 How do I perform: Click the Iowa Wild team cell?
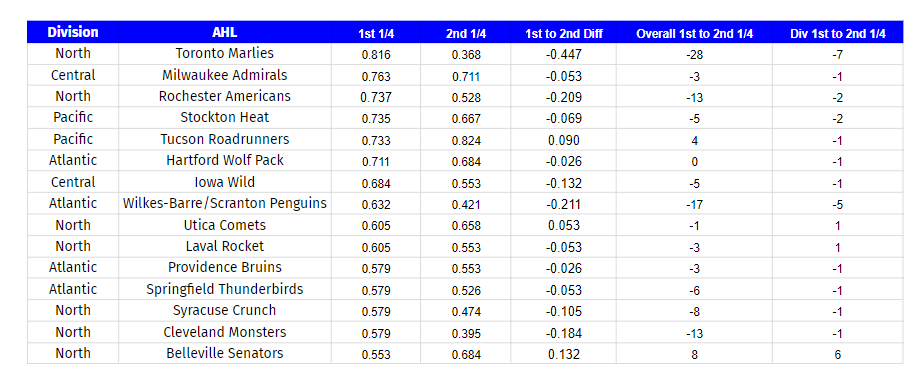pos(225,182)
